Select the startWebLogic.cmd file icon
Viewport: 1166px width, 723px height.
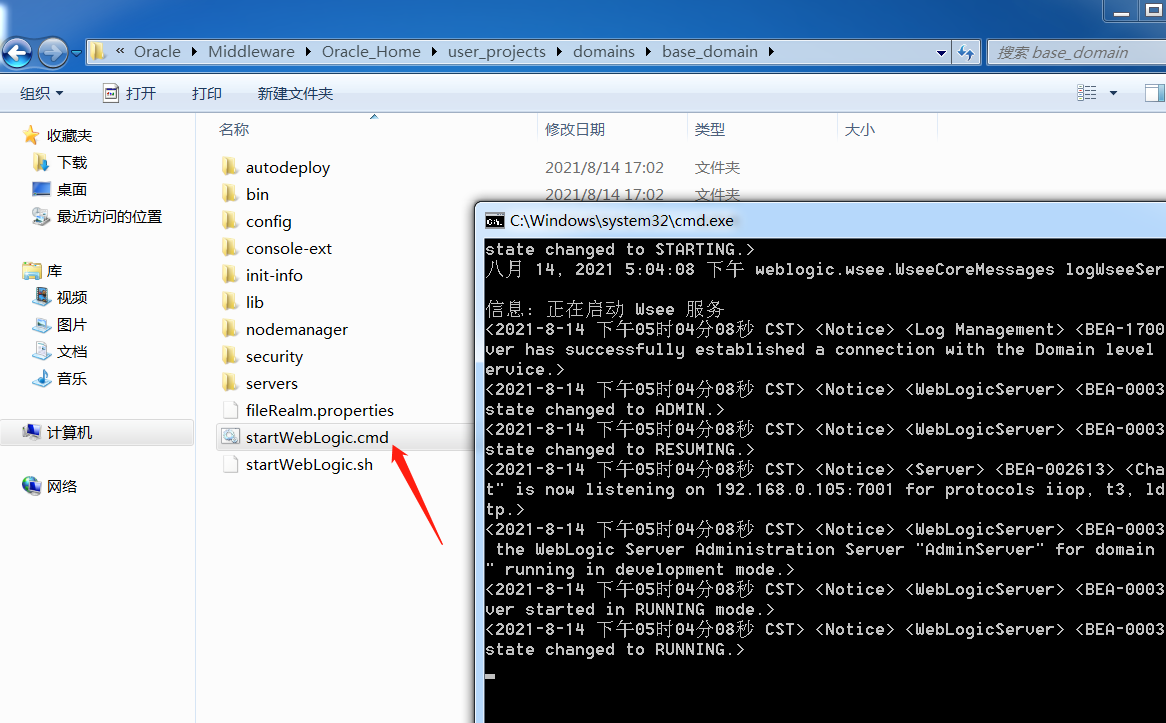(231, 437)
